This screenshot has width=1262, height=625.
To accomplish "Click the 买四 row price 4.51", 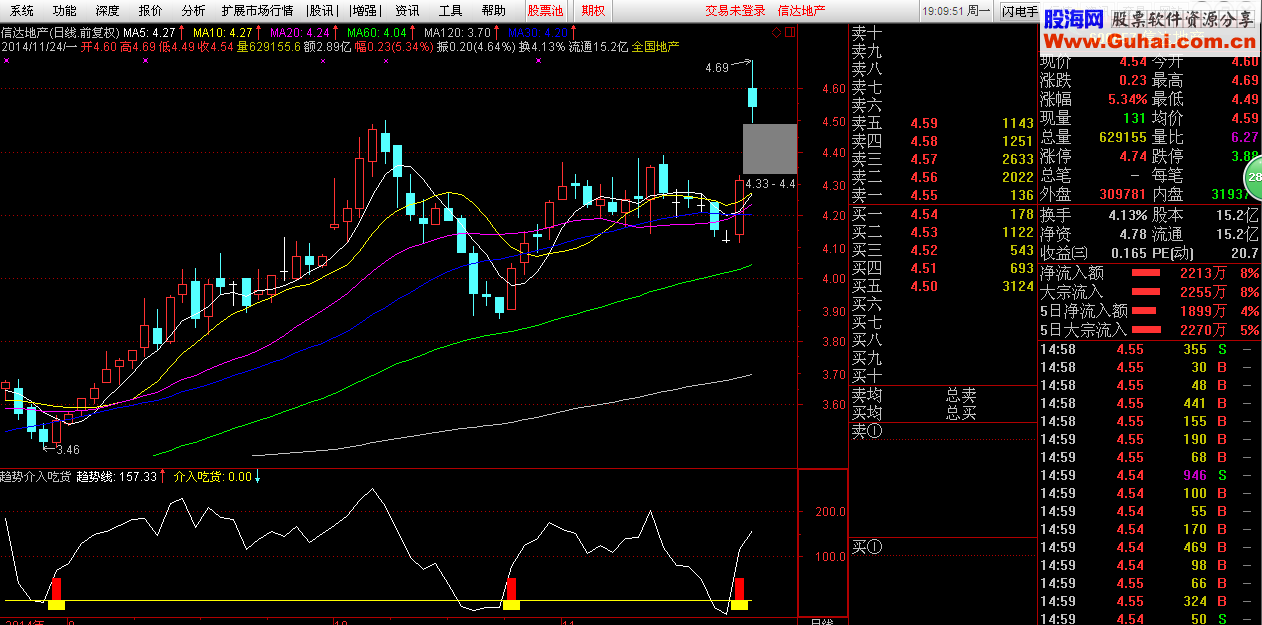I will click(x=924, y=268).
